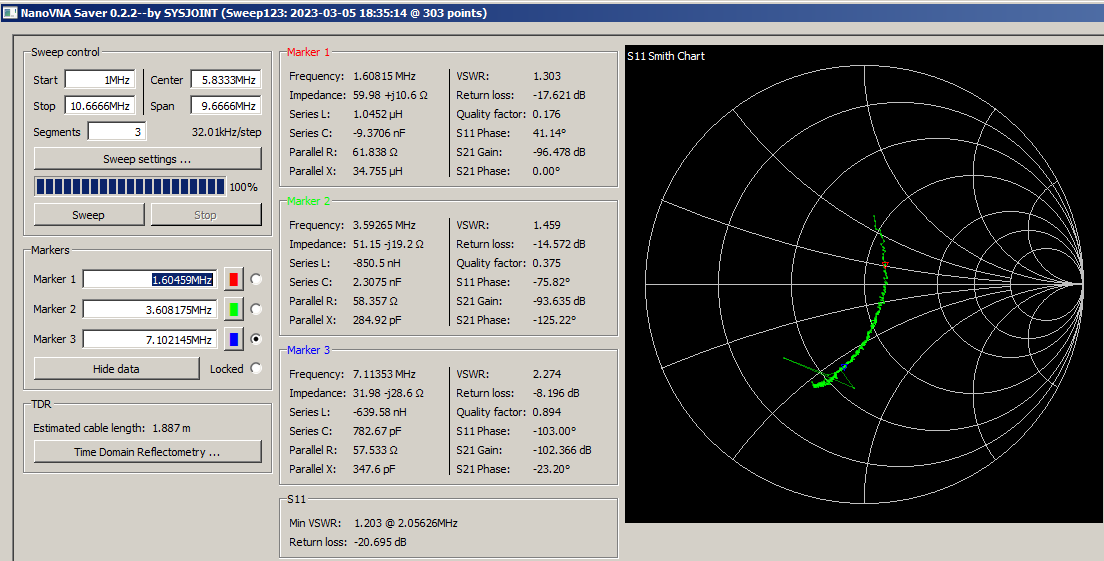Click the red Marker 1 point on Smith chart
The height and width of the screenshot is (561, 1104).
[886, 265]
